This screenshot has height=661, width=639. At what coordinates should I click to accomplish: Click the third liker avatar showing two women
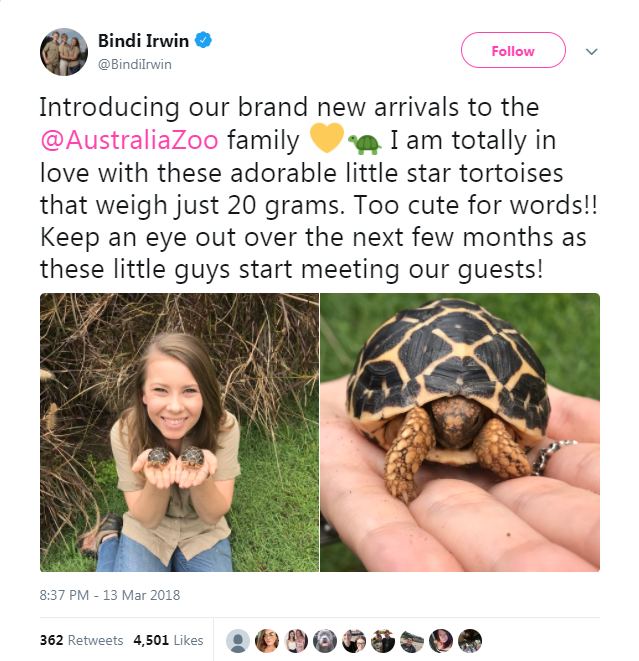296,640
